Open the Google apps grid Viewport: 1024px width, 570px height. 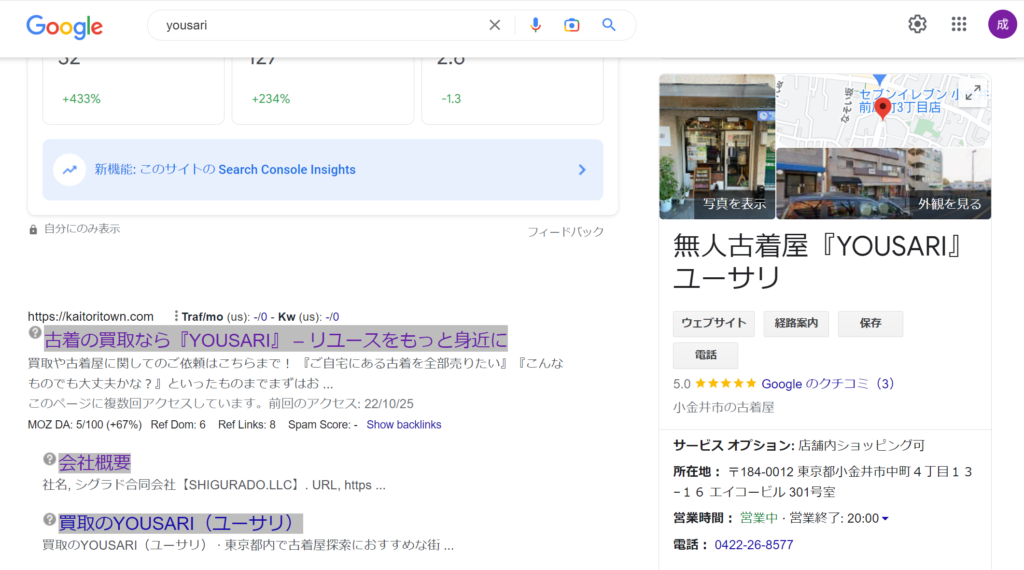coord(959,25)
